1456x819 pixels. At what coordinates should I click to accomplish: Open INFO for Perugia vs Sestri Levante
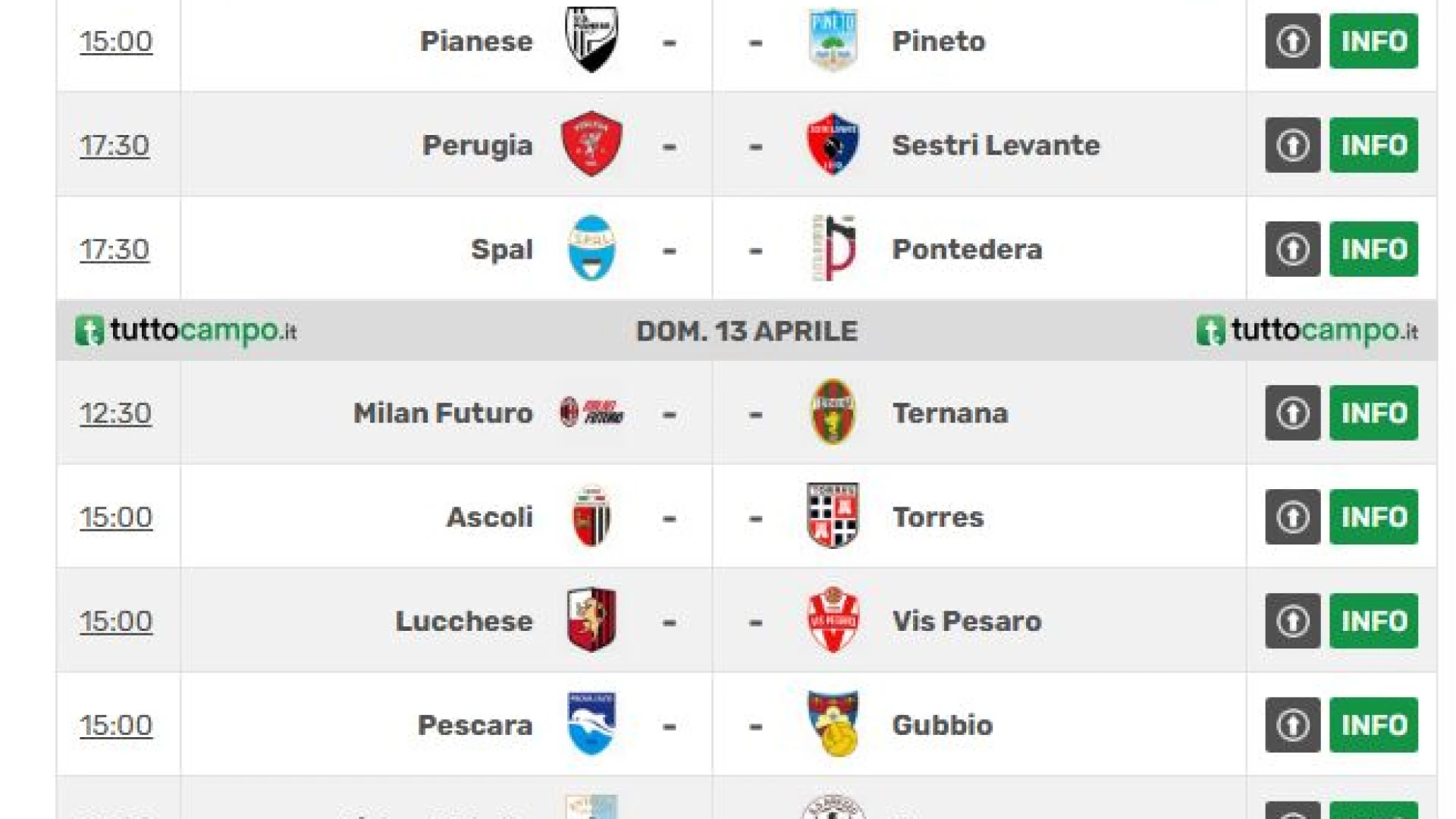pyautogui.click(x=1373, y=145)
